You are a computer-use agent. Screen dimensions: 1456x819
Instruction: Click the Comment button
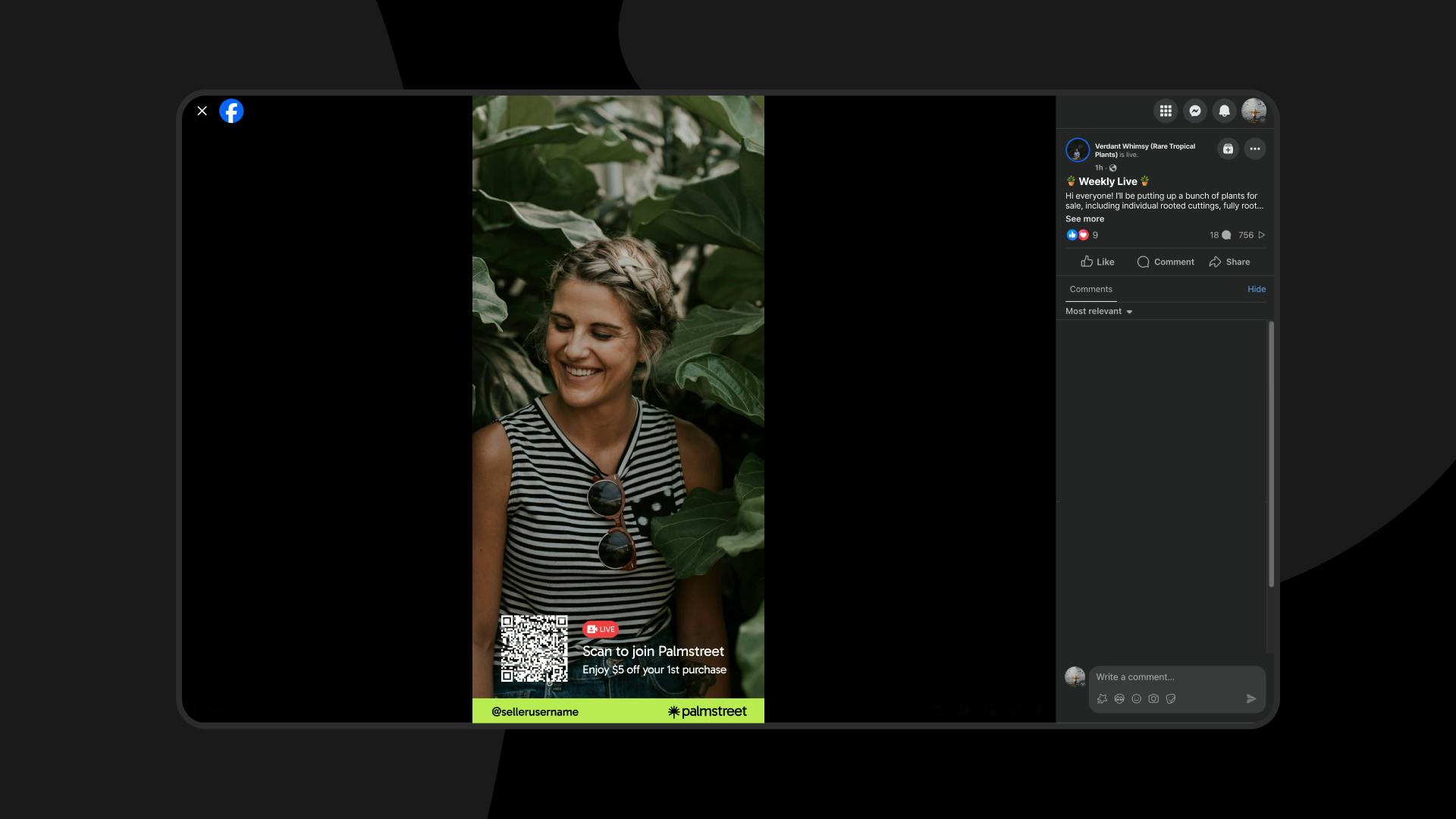[x=1166, y=262]
